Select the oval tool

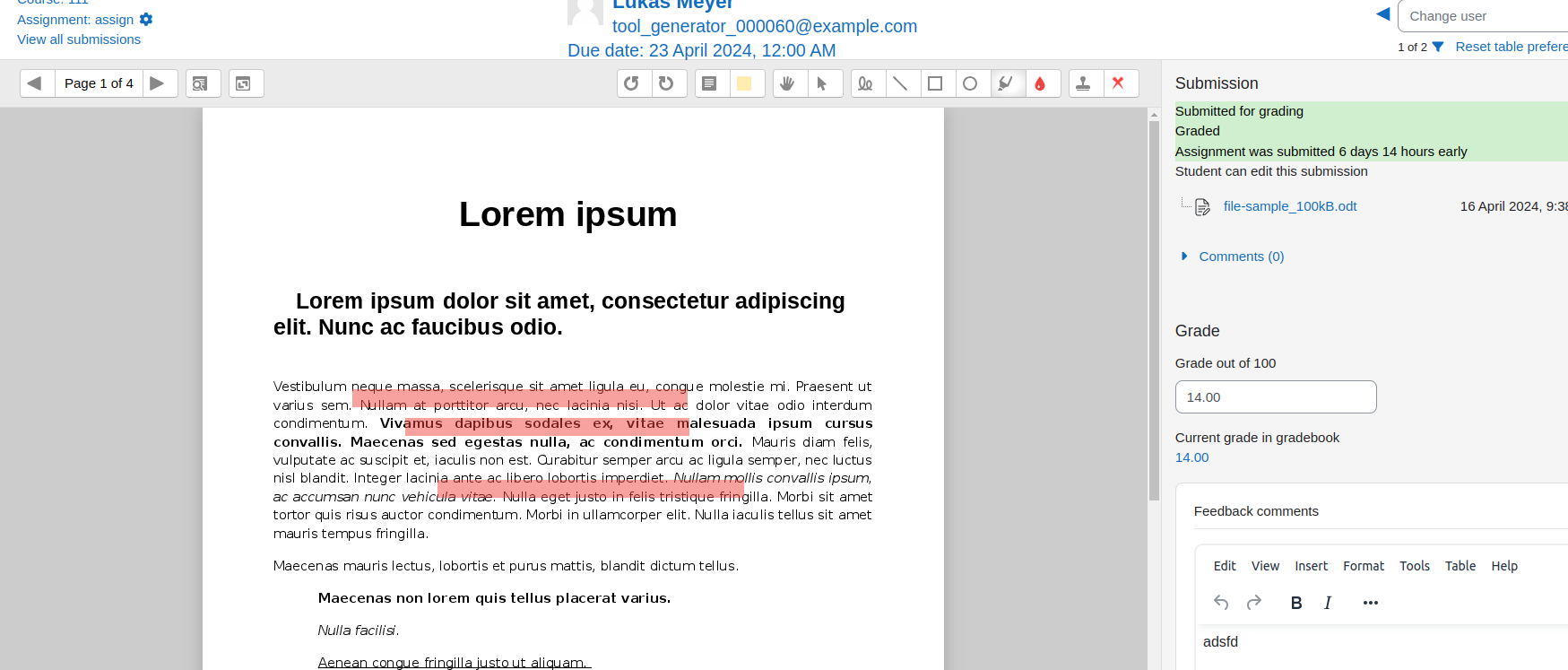pos(972,83)
